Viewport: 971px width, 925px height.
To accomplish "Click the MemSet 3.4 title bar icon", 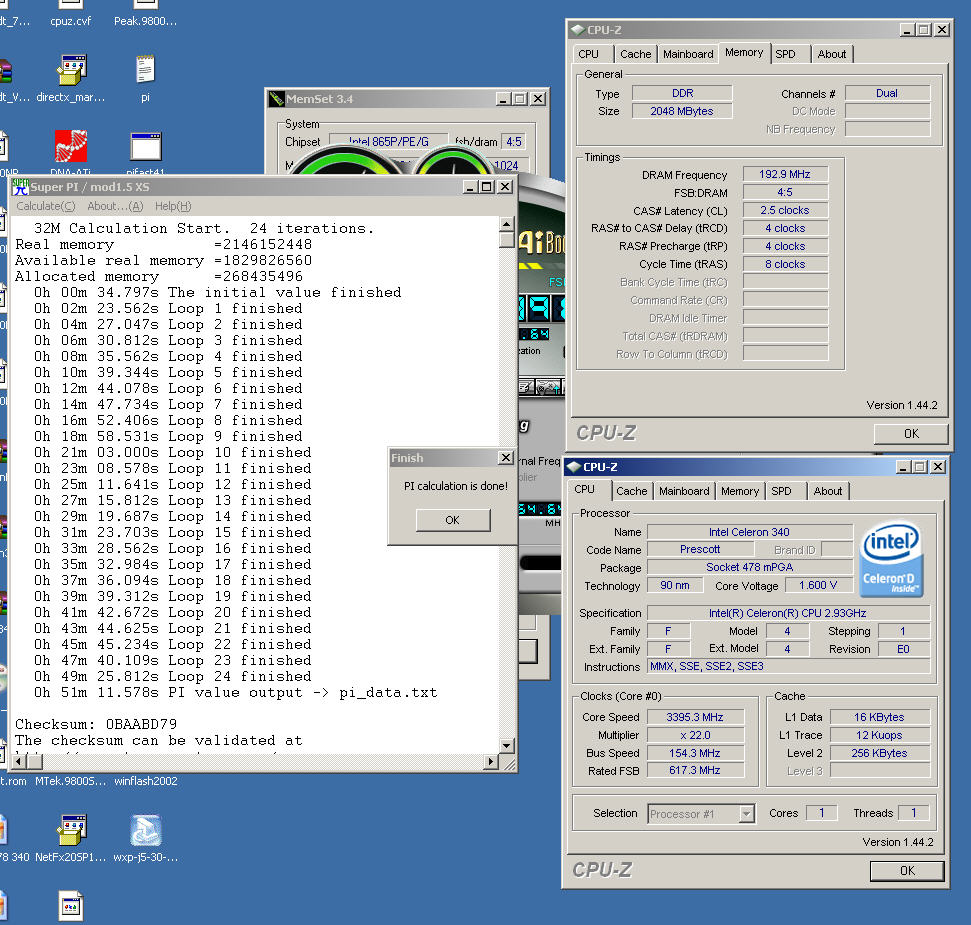I will click(276, 98).
